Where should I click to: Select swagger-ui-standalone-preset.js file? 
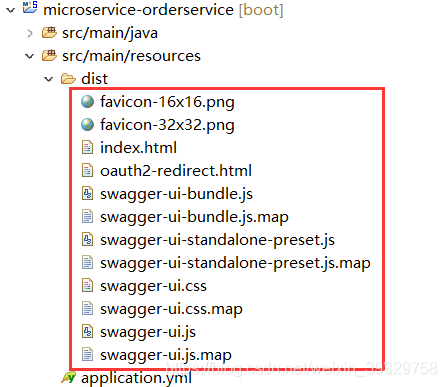pos(217,240)
